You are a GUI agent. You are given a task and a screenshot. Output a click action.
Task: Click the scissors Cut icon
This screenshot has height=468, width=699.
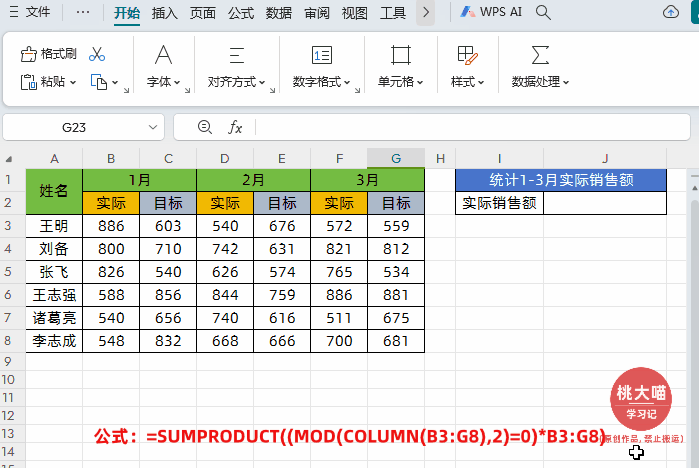97,54
